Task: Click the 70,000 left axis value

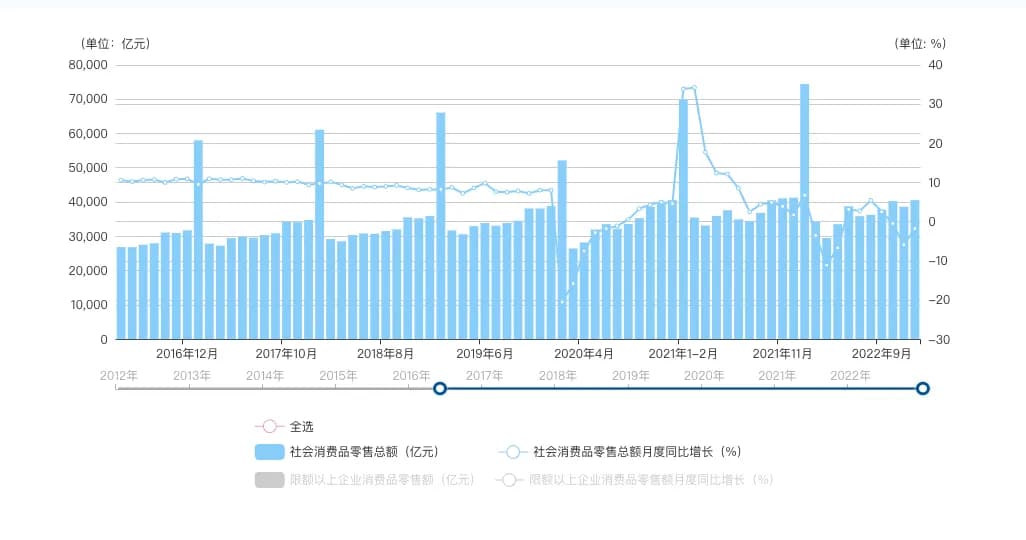Action: click(x=88, y=99)
